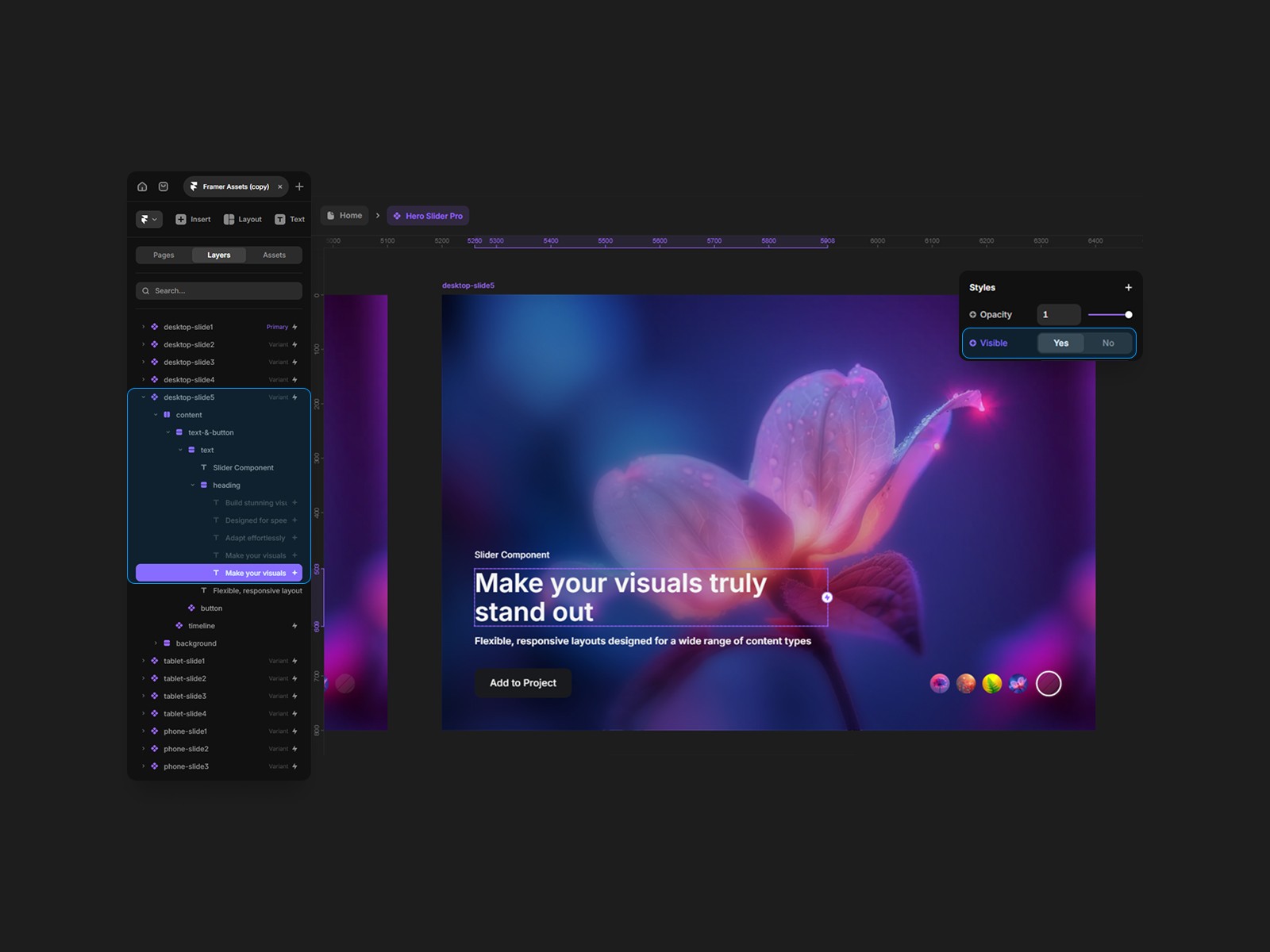
Task: Click the heading's override handle on canvas
Action: click(x=827, y=597)
